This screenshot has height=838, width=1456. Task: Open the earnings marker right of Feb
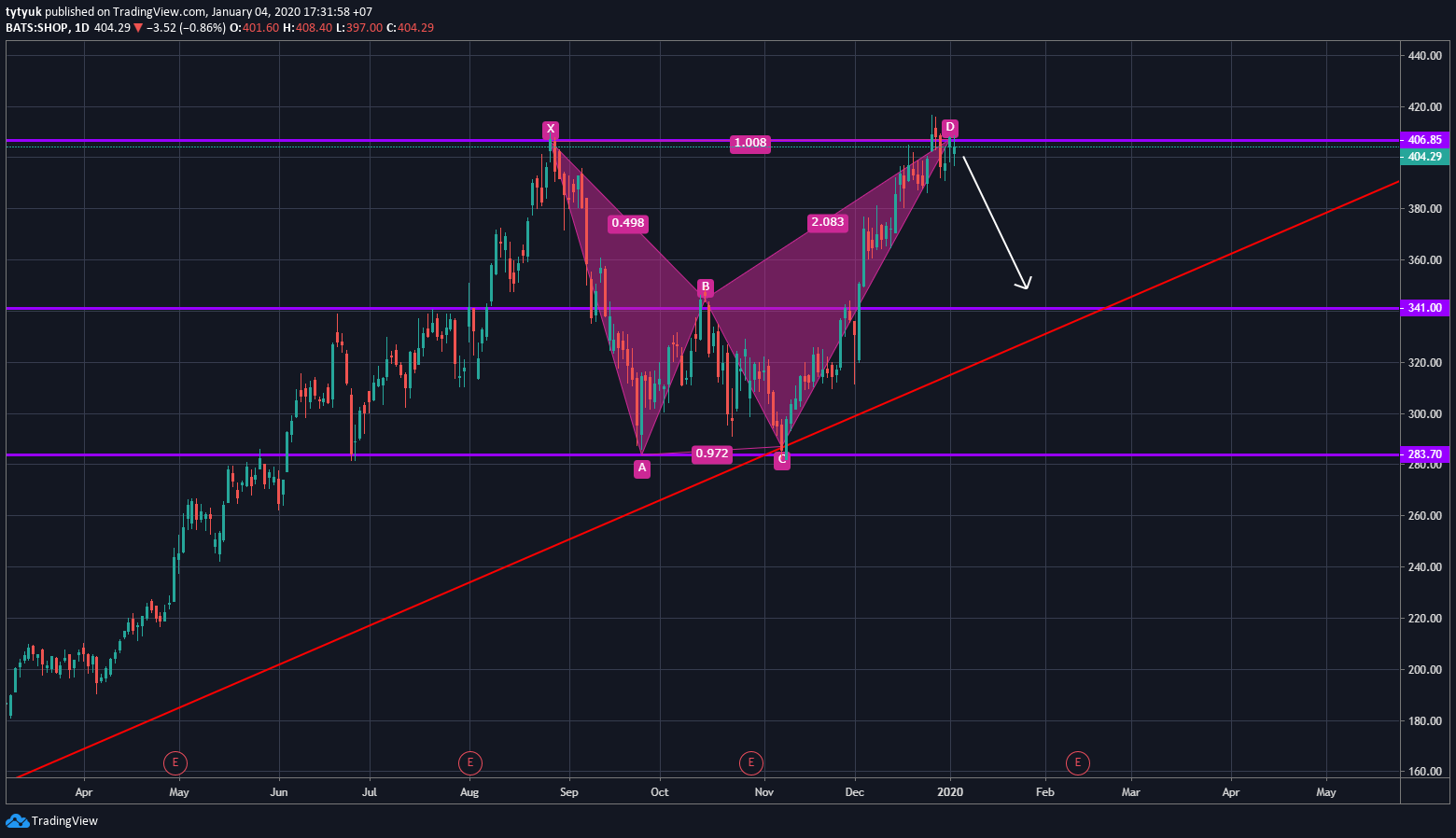tap(1078, 763)
